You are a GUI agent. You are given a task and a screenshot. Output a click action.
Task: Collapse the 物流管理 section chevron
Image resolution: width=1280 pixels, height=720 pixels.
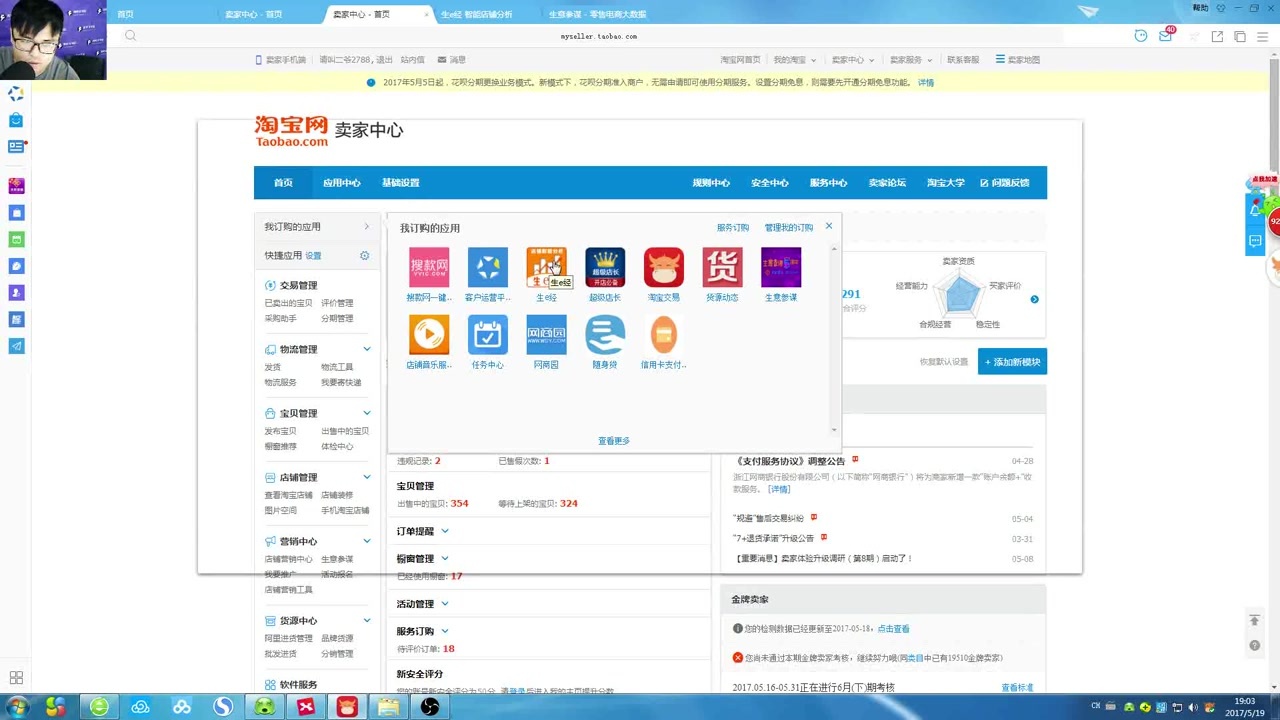(x=367, y=349)
